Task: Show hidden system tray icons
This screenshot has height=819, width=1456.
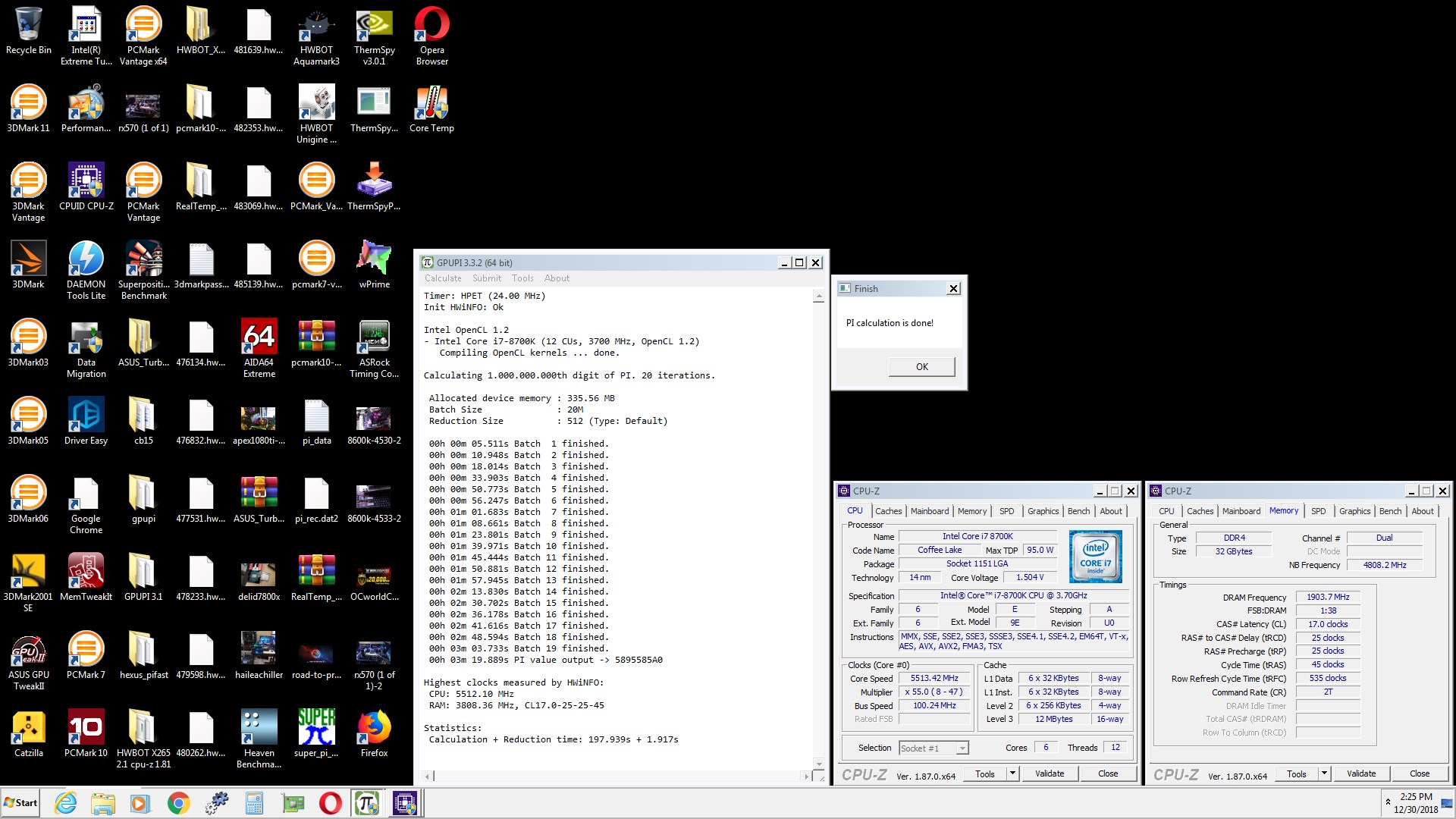Action: tap(1388, 802)
